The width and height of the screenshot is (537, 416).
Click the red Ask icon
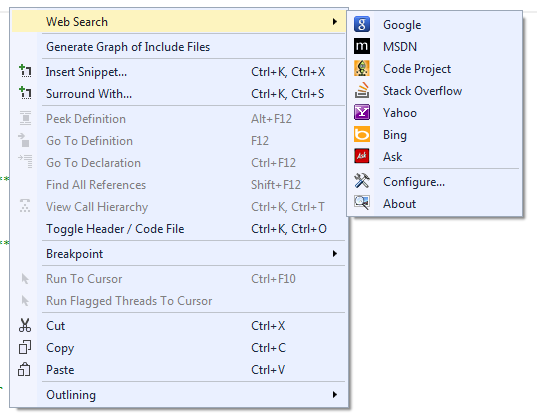pyautogui.click(x=362, y=156)
